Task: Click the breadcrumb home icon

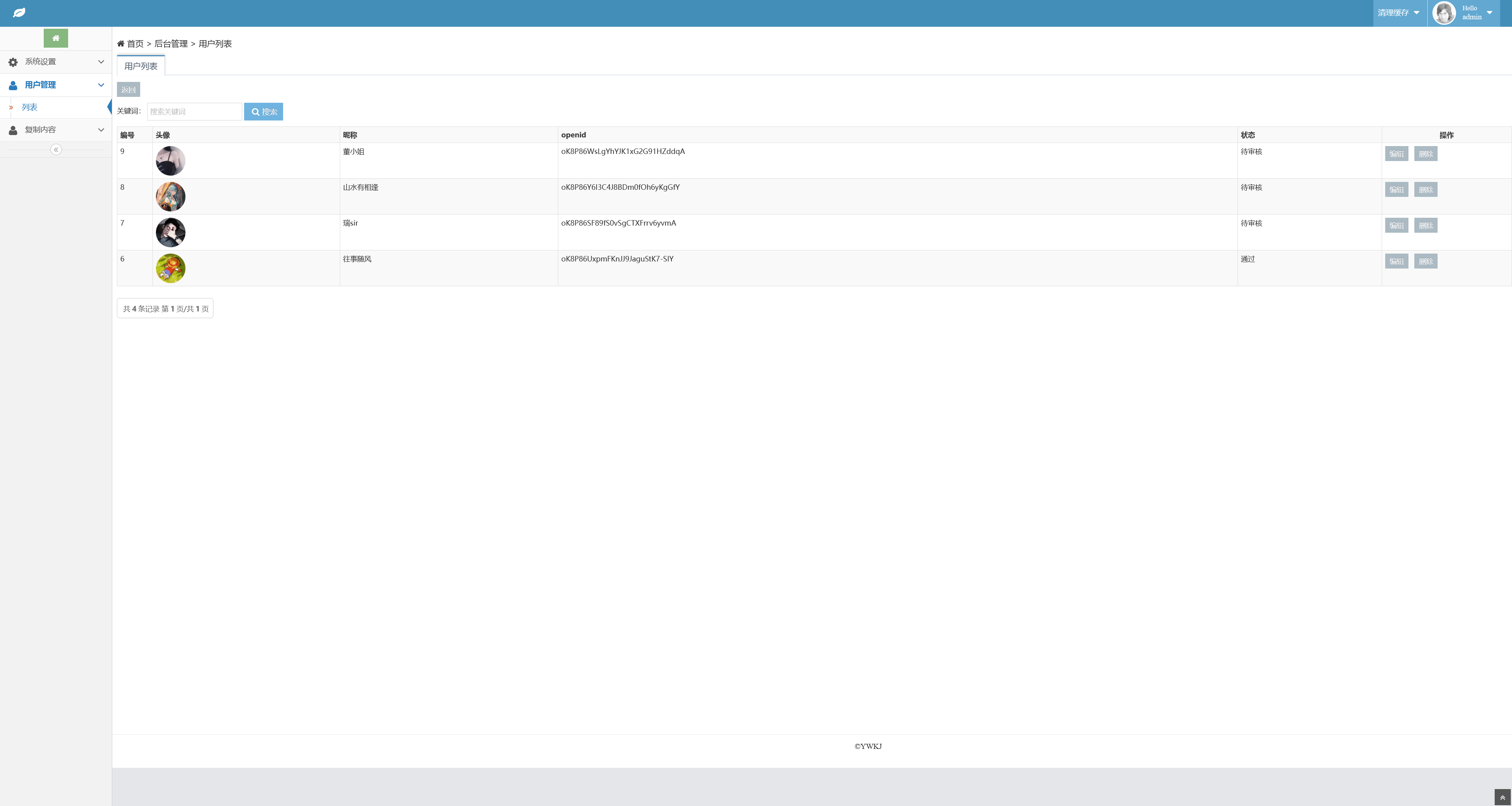Action: click(121, 43)
